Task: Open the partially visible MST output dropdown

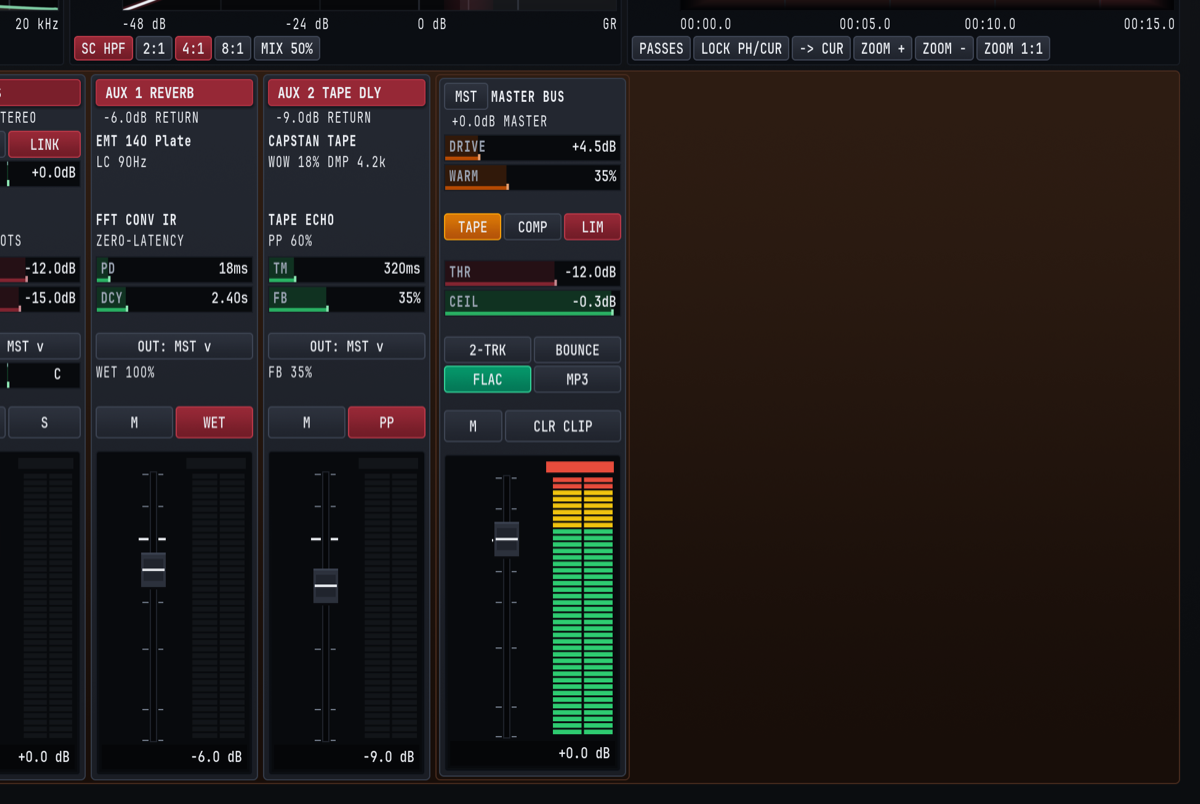Action: coord(40,346)
